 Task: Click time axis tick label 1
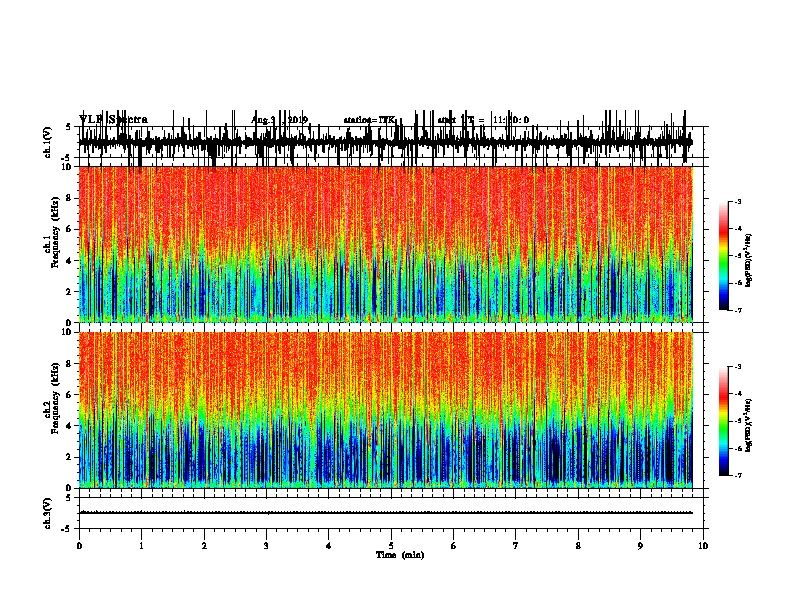coord(141,546)
